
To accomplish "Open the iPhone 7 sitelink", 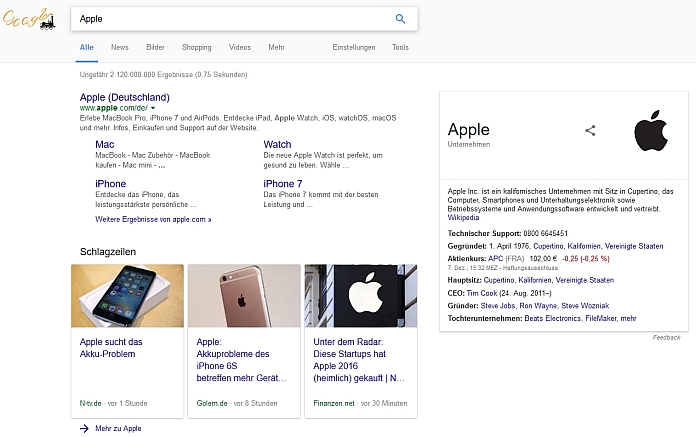I will pyautogui.click(x=283, y=184).
